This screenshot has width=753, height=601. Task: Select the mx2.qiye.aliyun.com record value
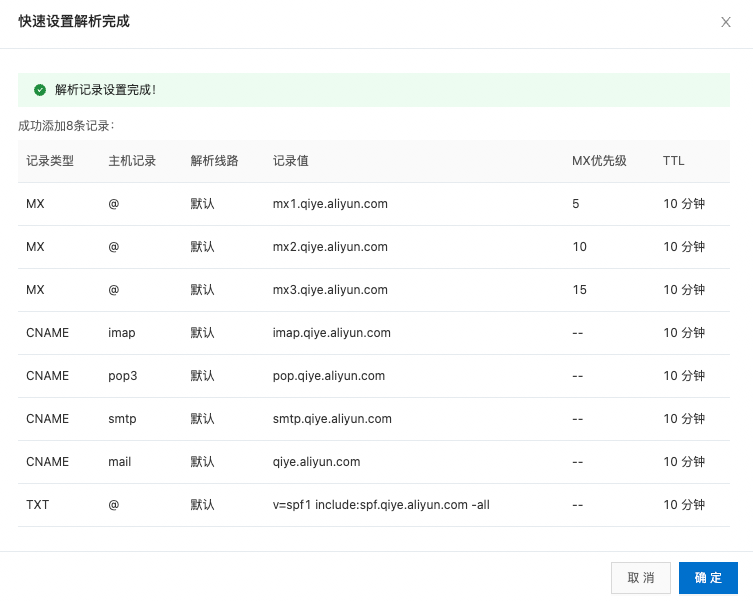(x=330, y=247)
